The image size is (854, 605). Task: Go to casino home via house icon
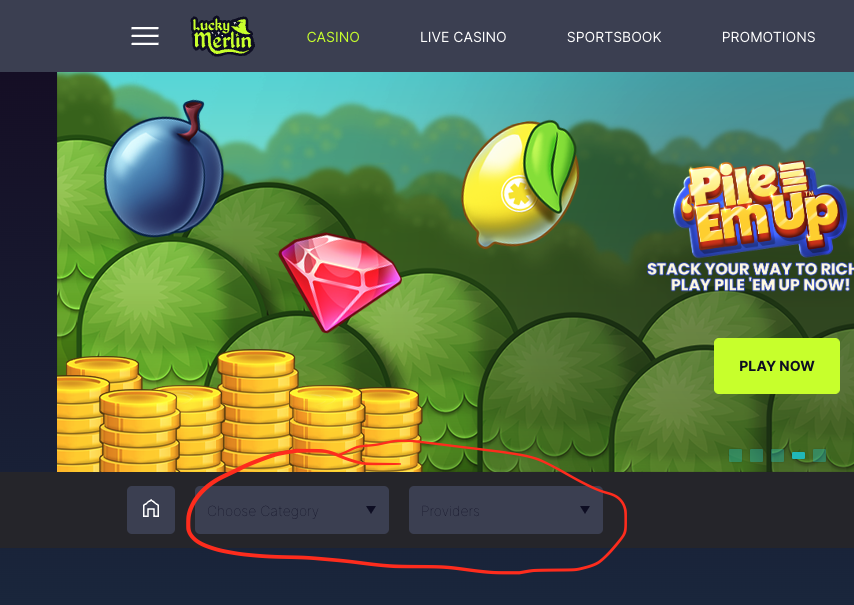151,510
